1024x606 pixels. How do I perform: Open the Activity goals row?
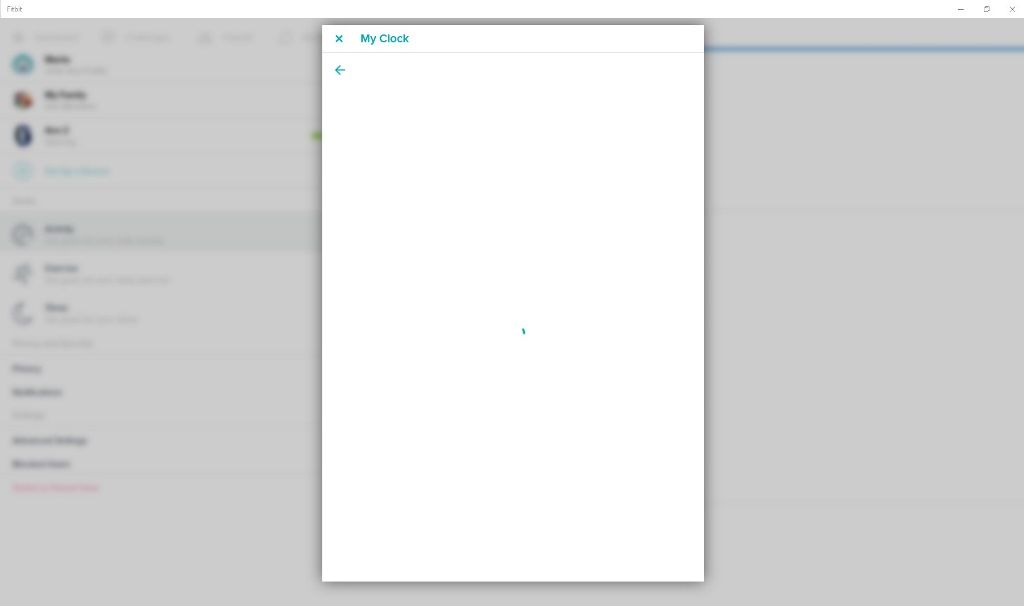tap(100, 234)
